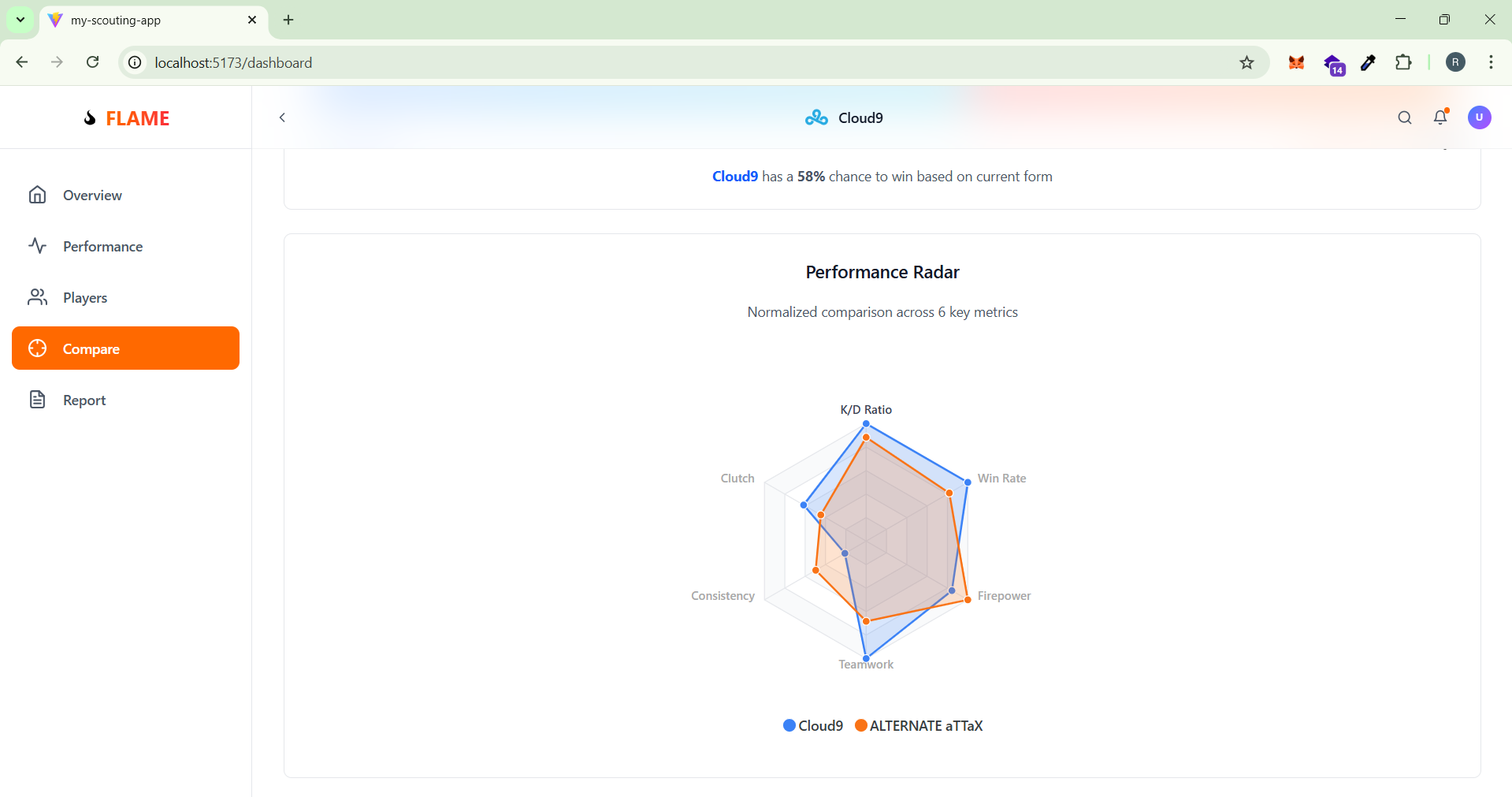Open Chrome three-dot menu
The width and height of the screenshot is (1512, 797).
coord(1491,62)
